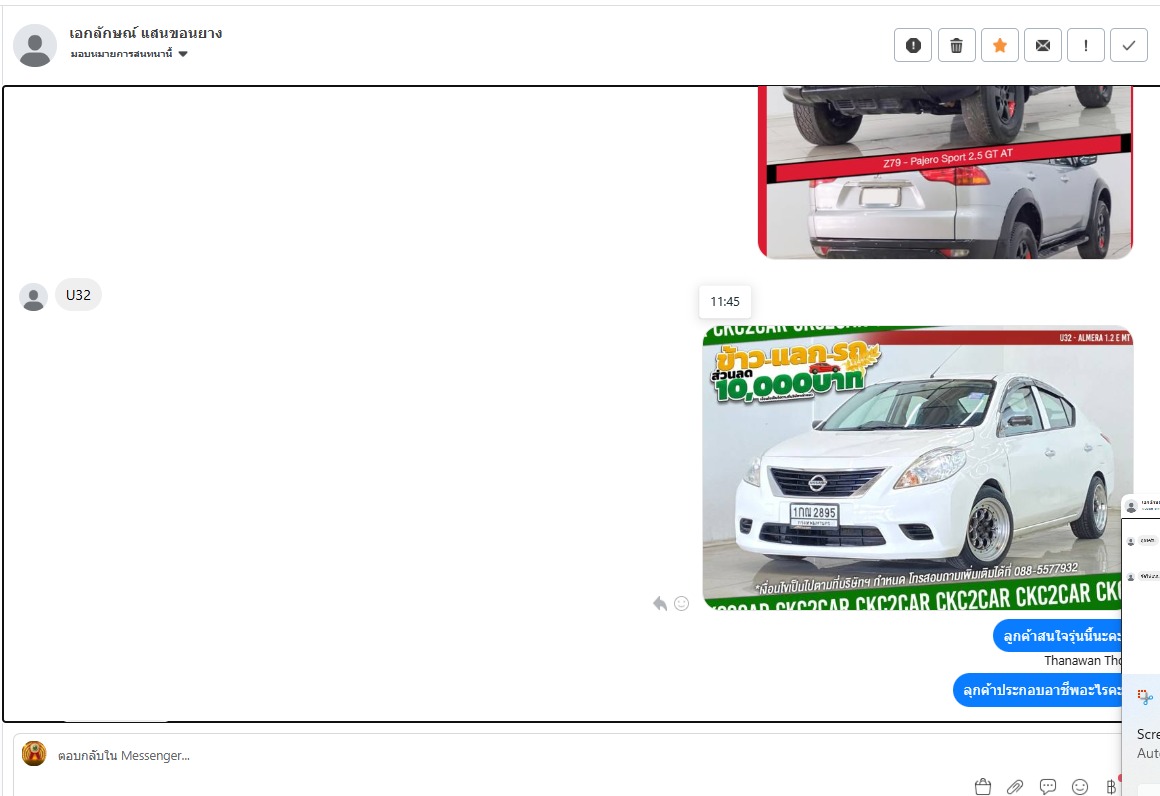Screen dimensions: 1160x796
Task: Select the first blue sent message bubble
Action: (x=1058, y=635)
